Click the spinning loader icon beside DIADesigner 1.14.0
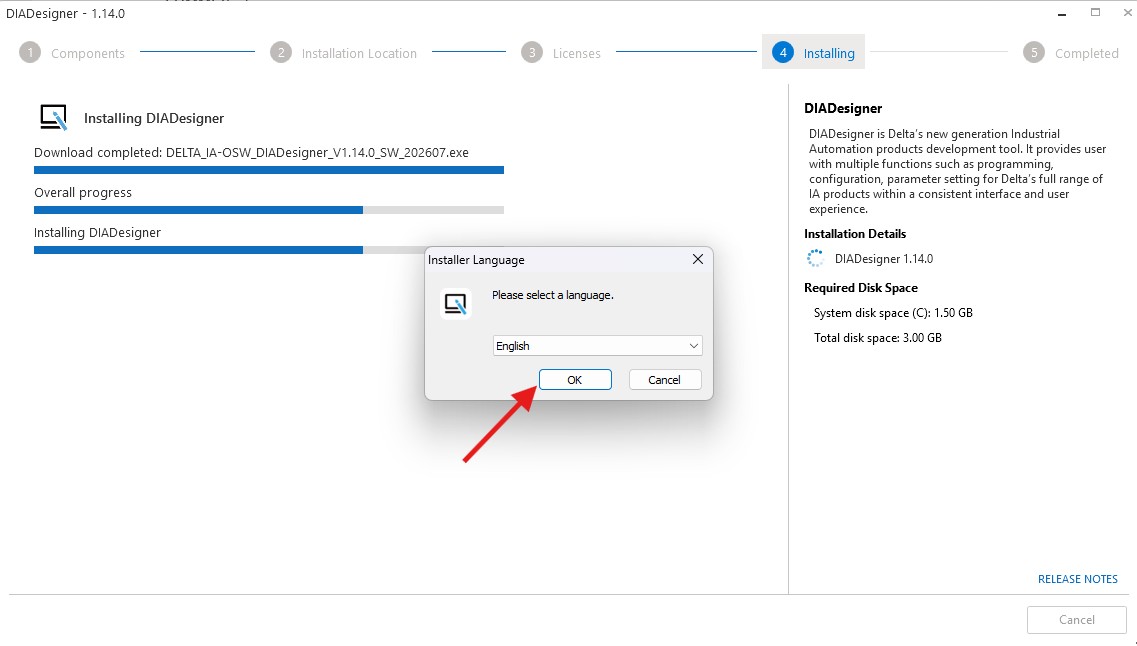Screen dimensions: 1137x646 816,259
